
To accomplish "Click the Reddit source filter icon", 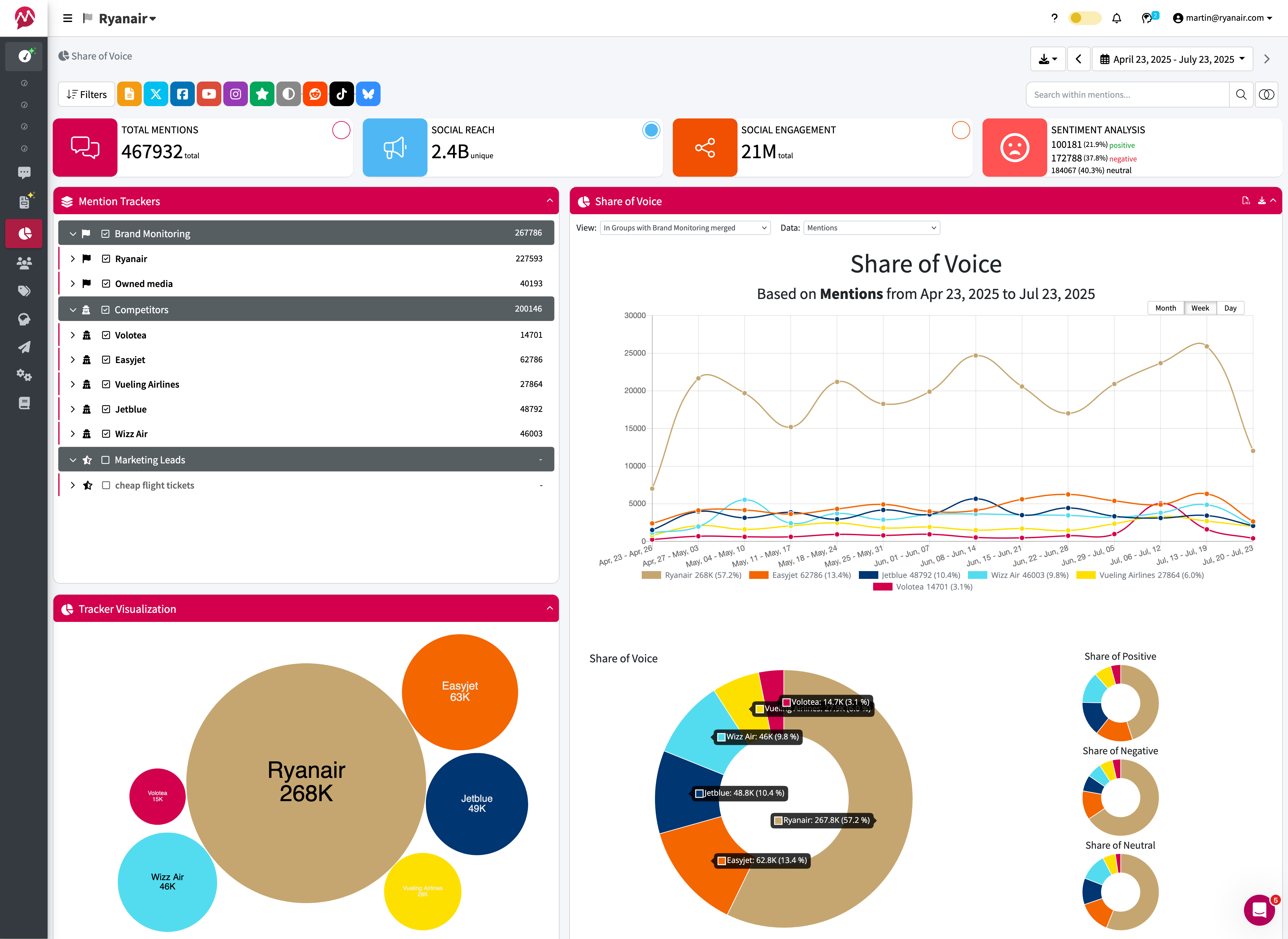I will [315, 94].
